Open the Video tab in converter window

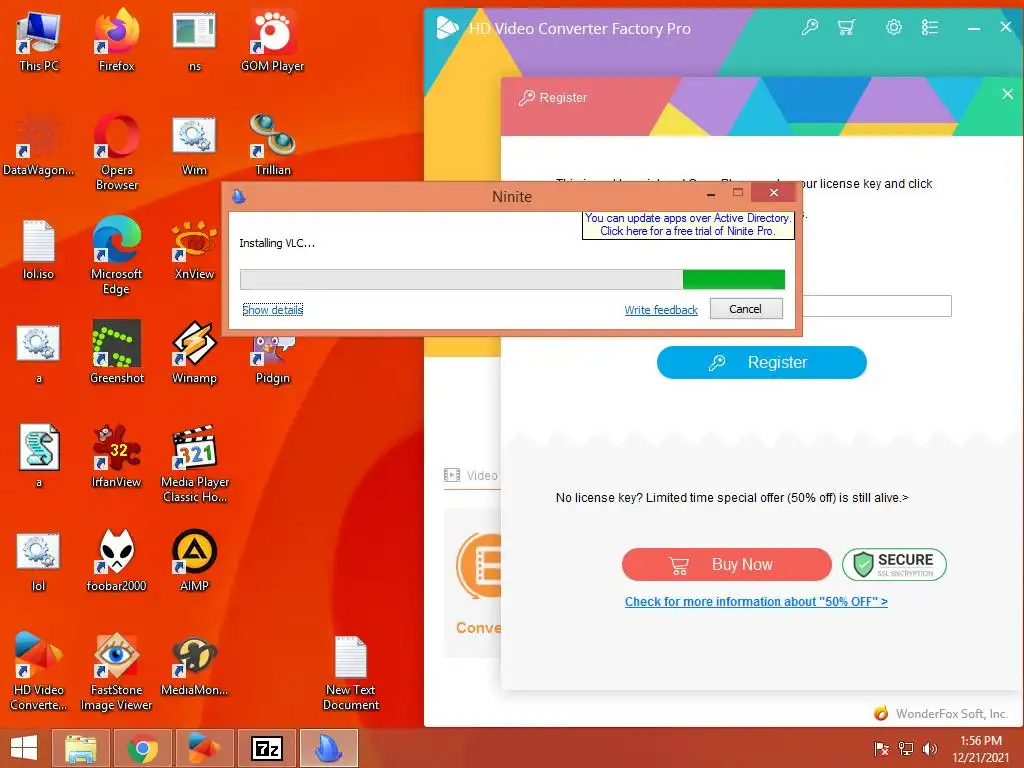click(x=472, y=475)
